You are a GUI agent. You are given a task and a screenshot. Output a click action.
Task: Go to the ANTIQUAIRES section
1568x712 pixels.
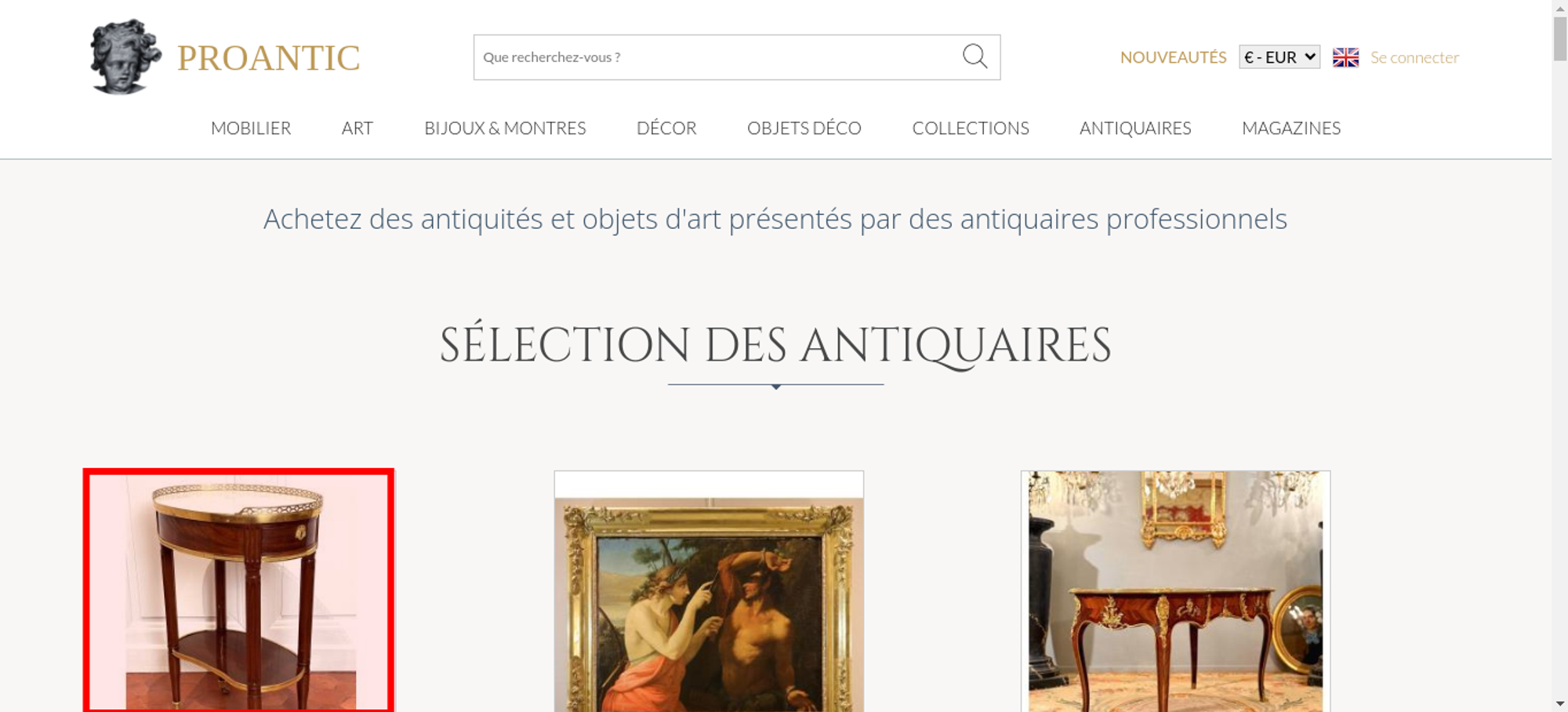pyautogui.click(x=1135, y=128)
